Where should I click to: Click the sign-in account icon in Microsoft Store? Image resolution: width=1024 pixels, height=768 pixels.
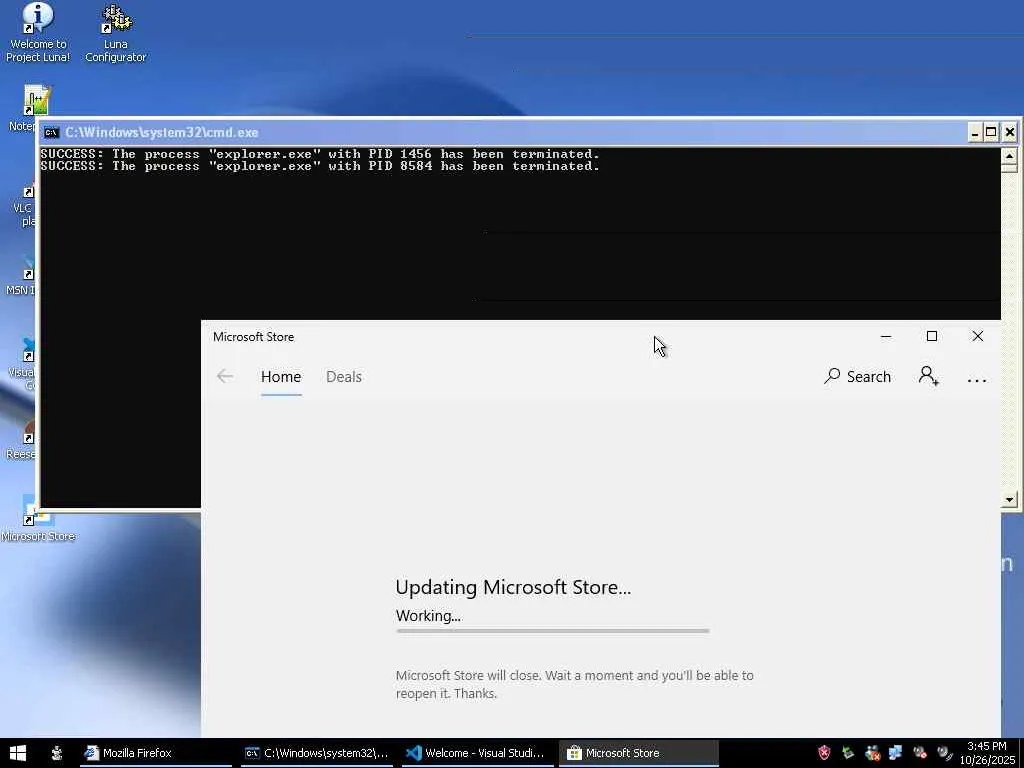click(x=928, y=376)
